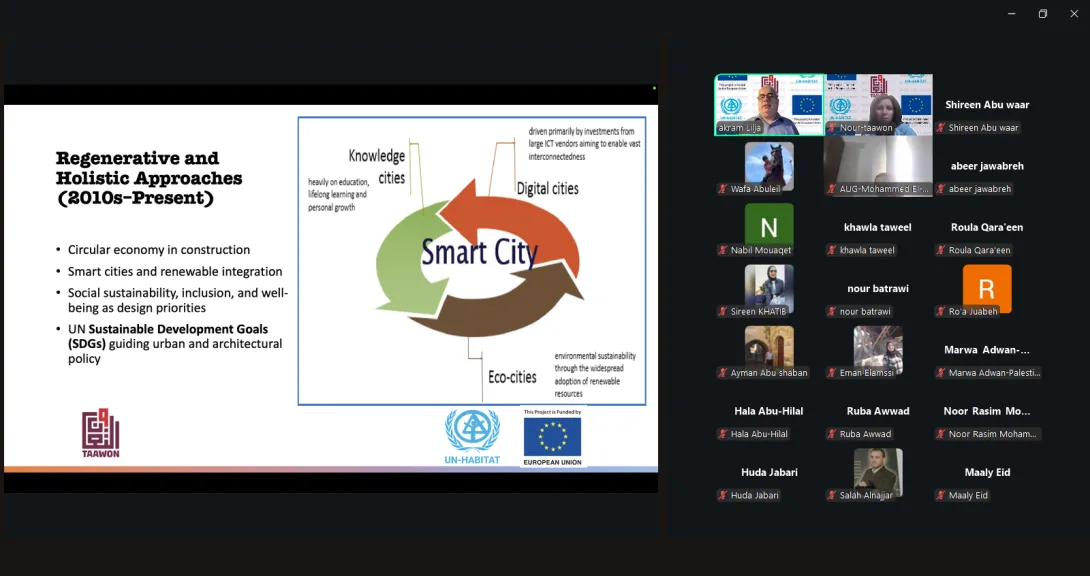Click large 'Noor Rasim Mo...' tile name
The width and height of the screenshot is (1090, 576).
point(987,411)
